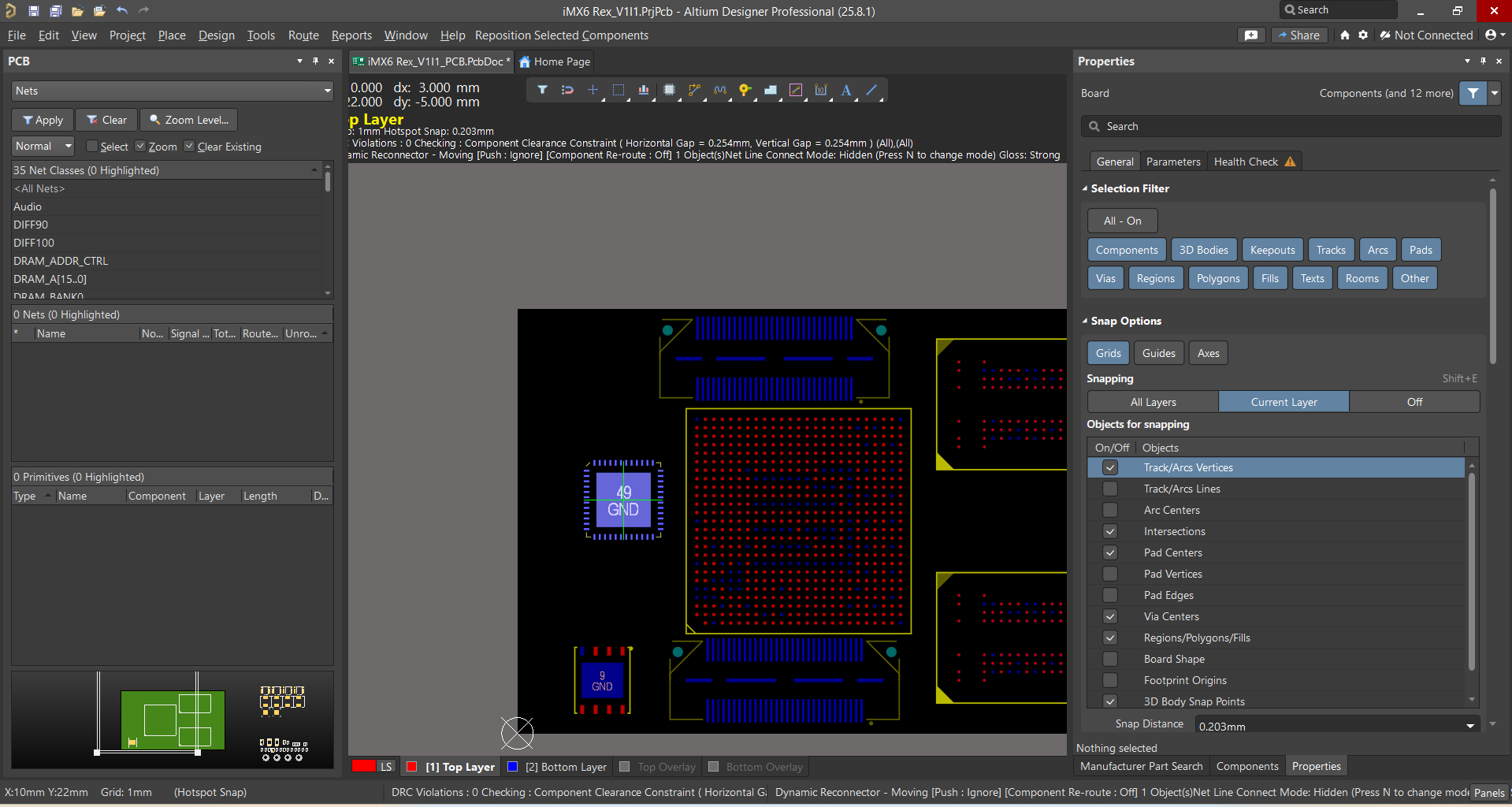Click the place component chip icon
This screenshot has width=1512, height=807.
coord(669,90)
